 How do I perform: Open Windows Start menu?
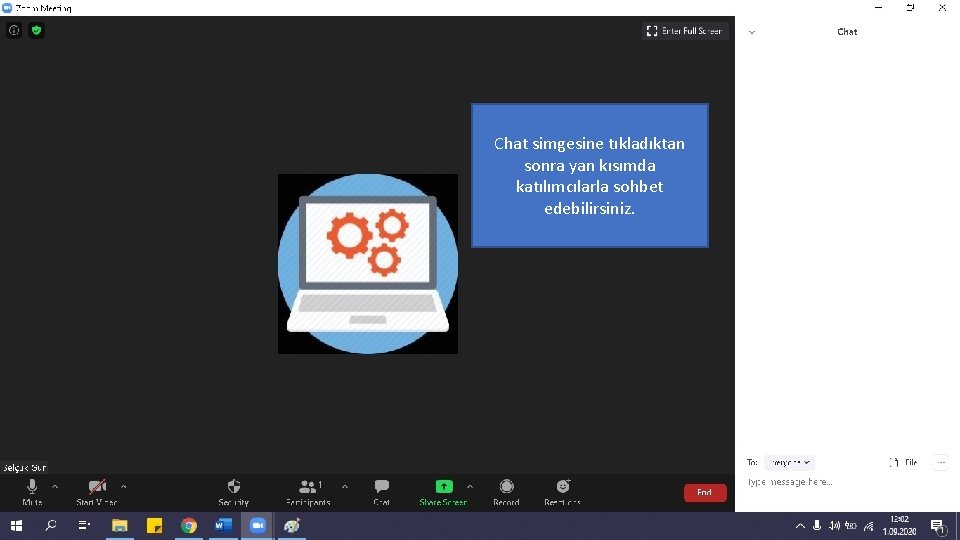pos(17,526)
